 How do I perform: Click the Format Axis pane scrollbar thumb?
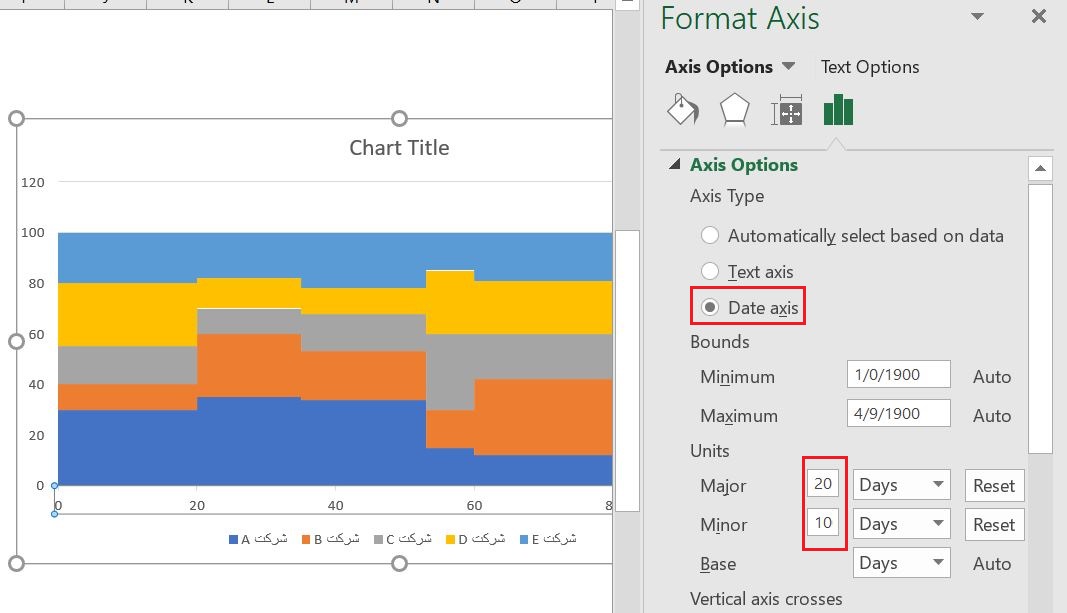(1040, 318)
